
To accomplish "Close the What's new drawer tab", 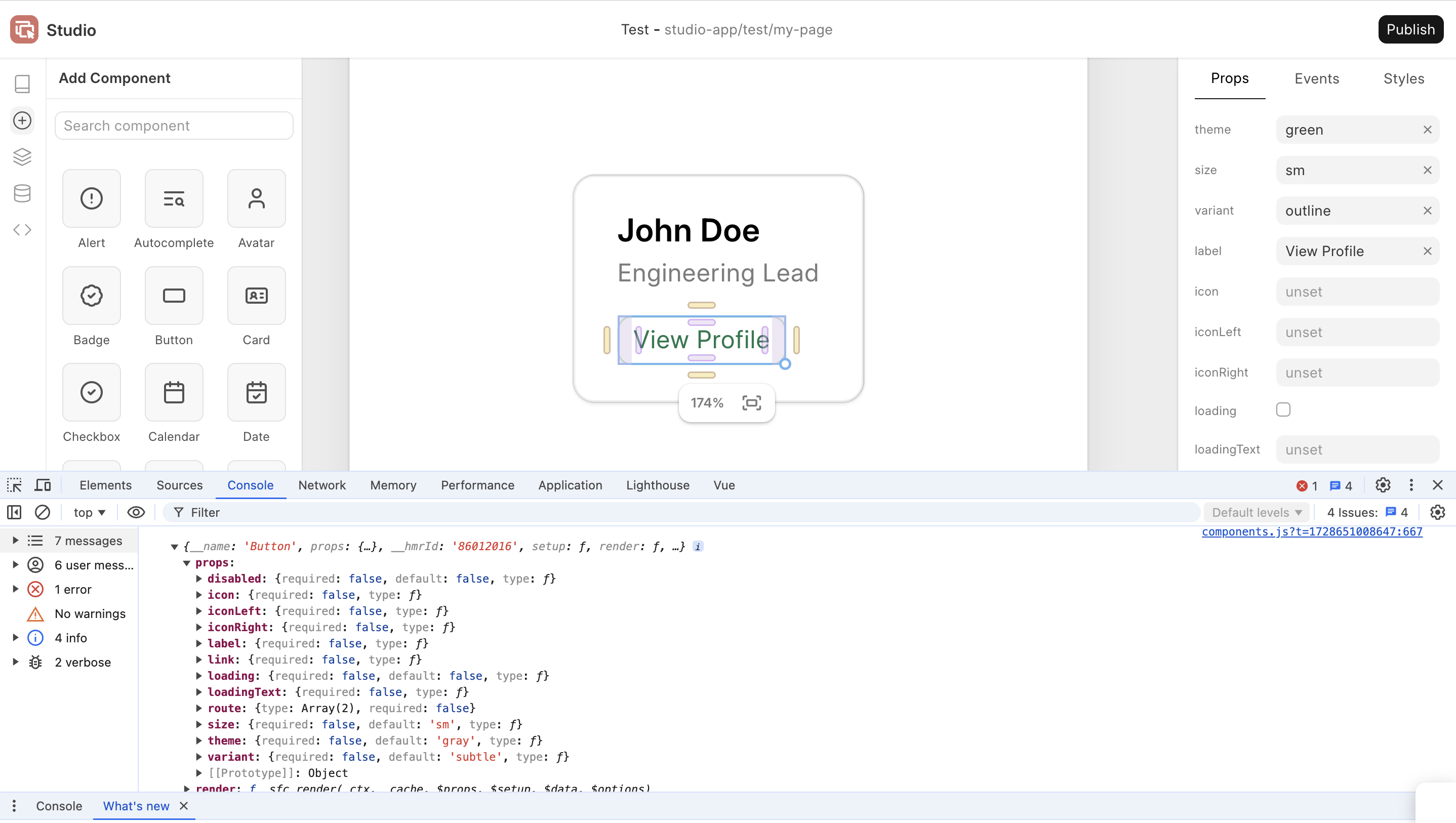I will tap(184, 806).
